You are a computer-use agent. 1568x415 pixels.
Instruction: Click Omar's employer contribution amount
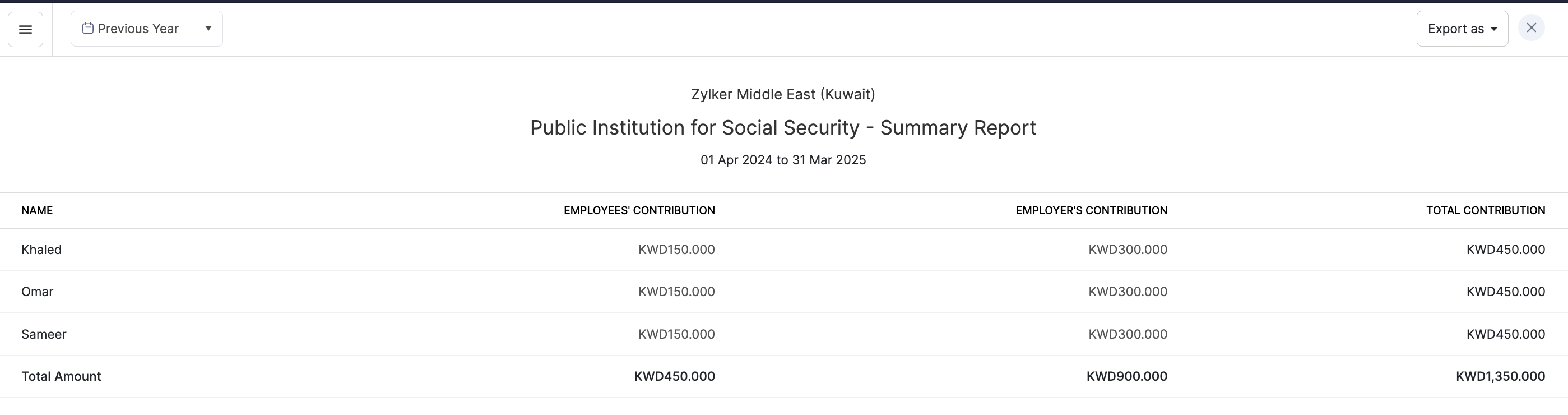tap(1128, 292)
